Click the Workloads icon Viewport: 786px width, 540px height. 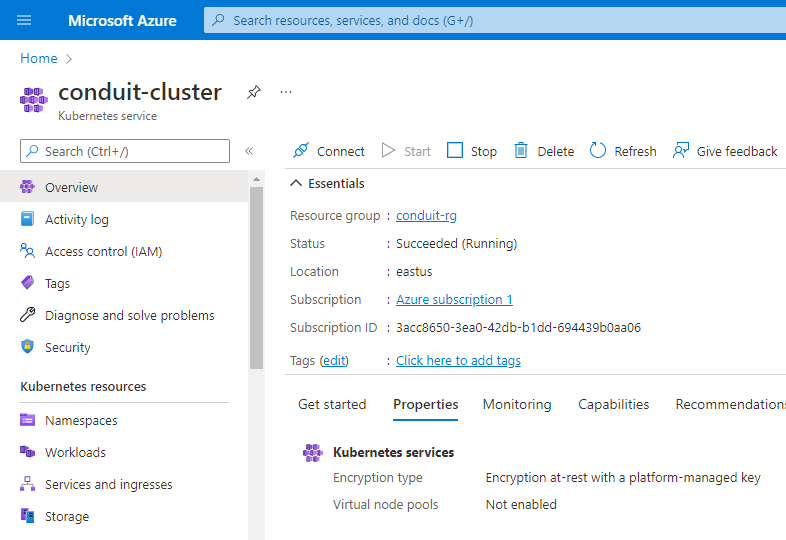point(28,452)
